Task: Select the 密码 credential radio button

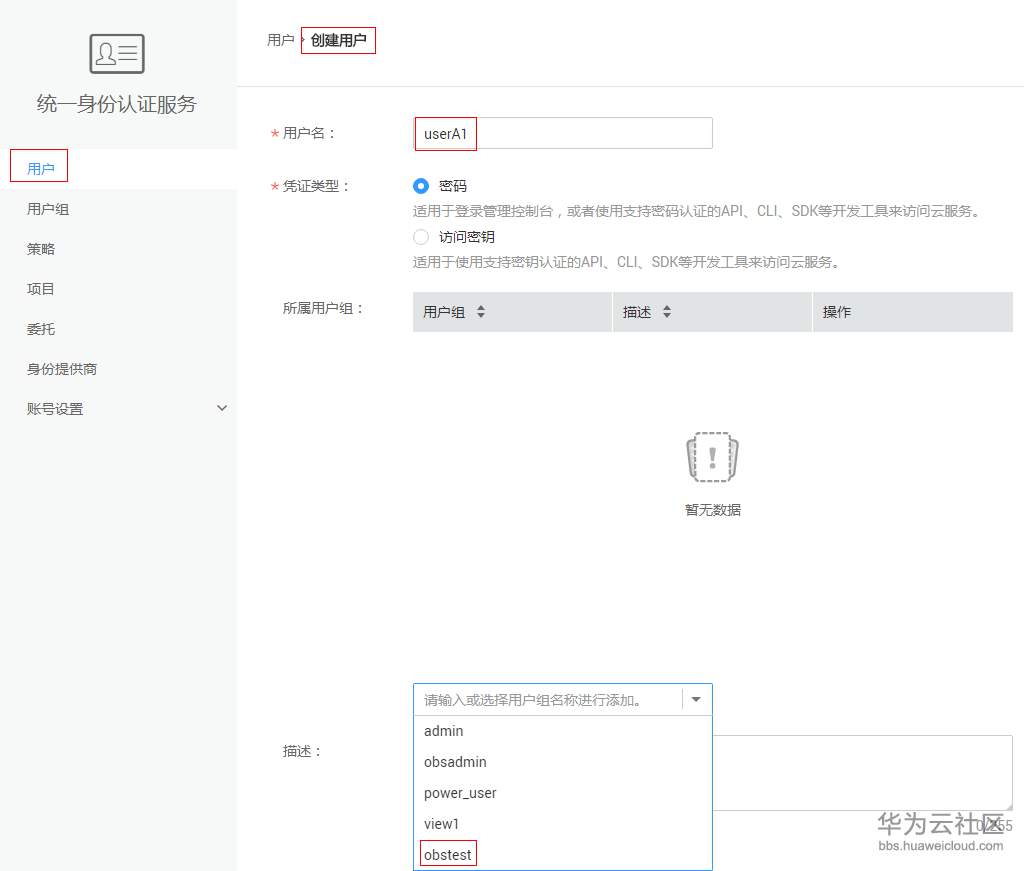Action: tap(421, 186)
